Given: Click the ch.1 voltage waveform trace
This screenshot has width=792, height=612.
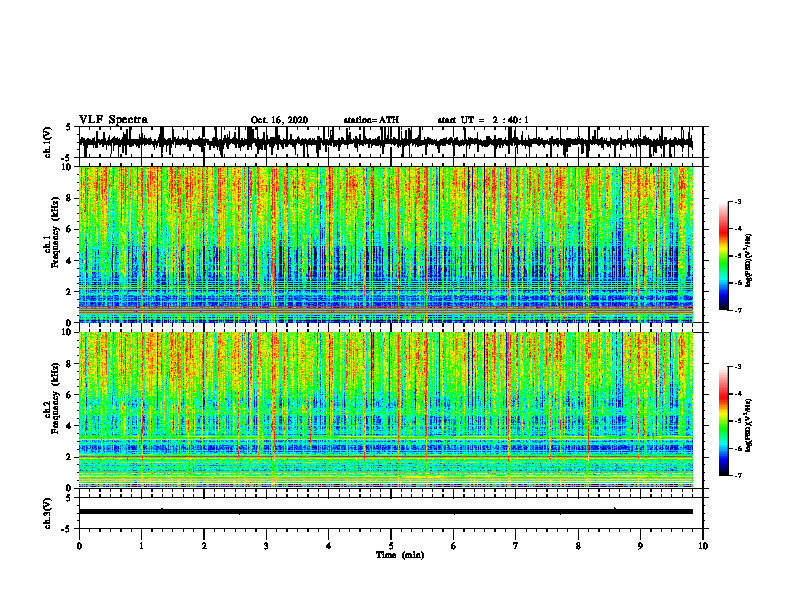Looking at the screenshot, I should tap(386, 142).
